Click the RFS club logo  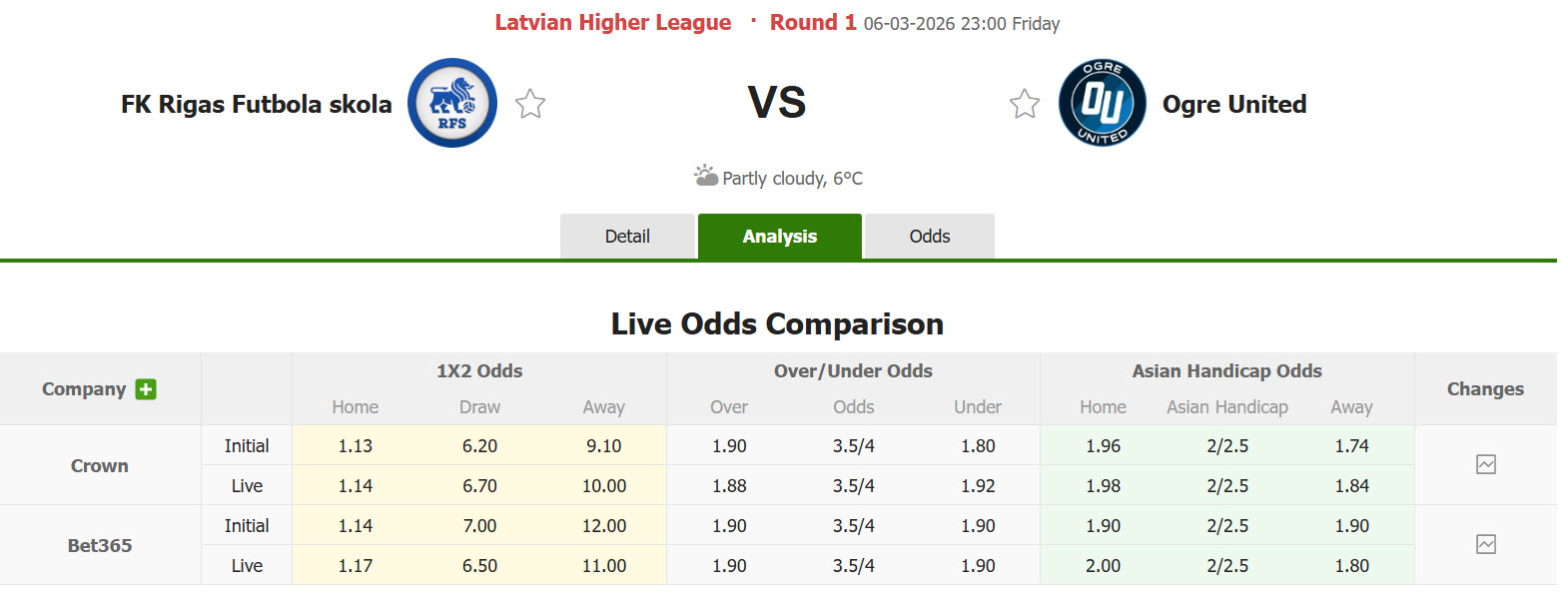click(452, 103)
